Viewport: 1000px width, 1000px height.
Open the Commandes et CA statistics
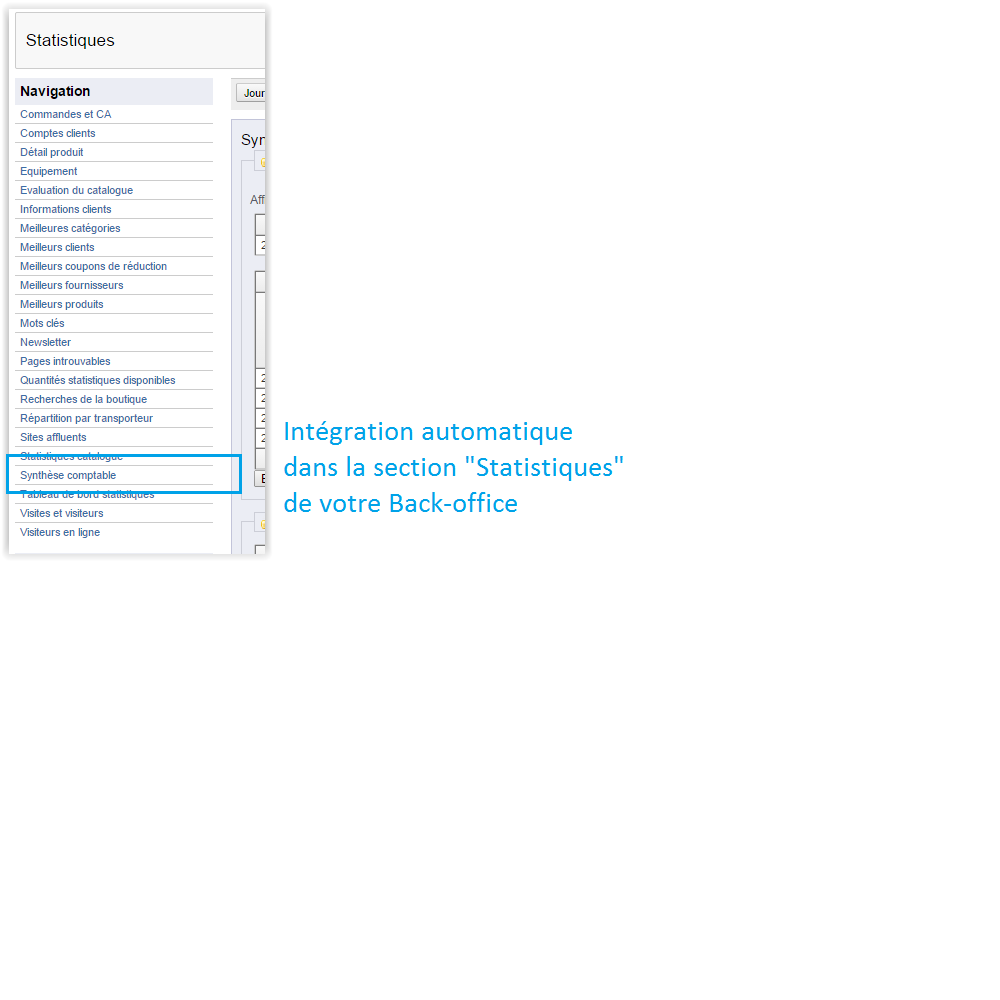pyautogui.click(x=66, y=114)
